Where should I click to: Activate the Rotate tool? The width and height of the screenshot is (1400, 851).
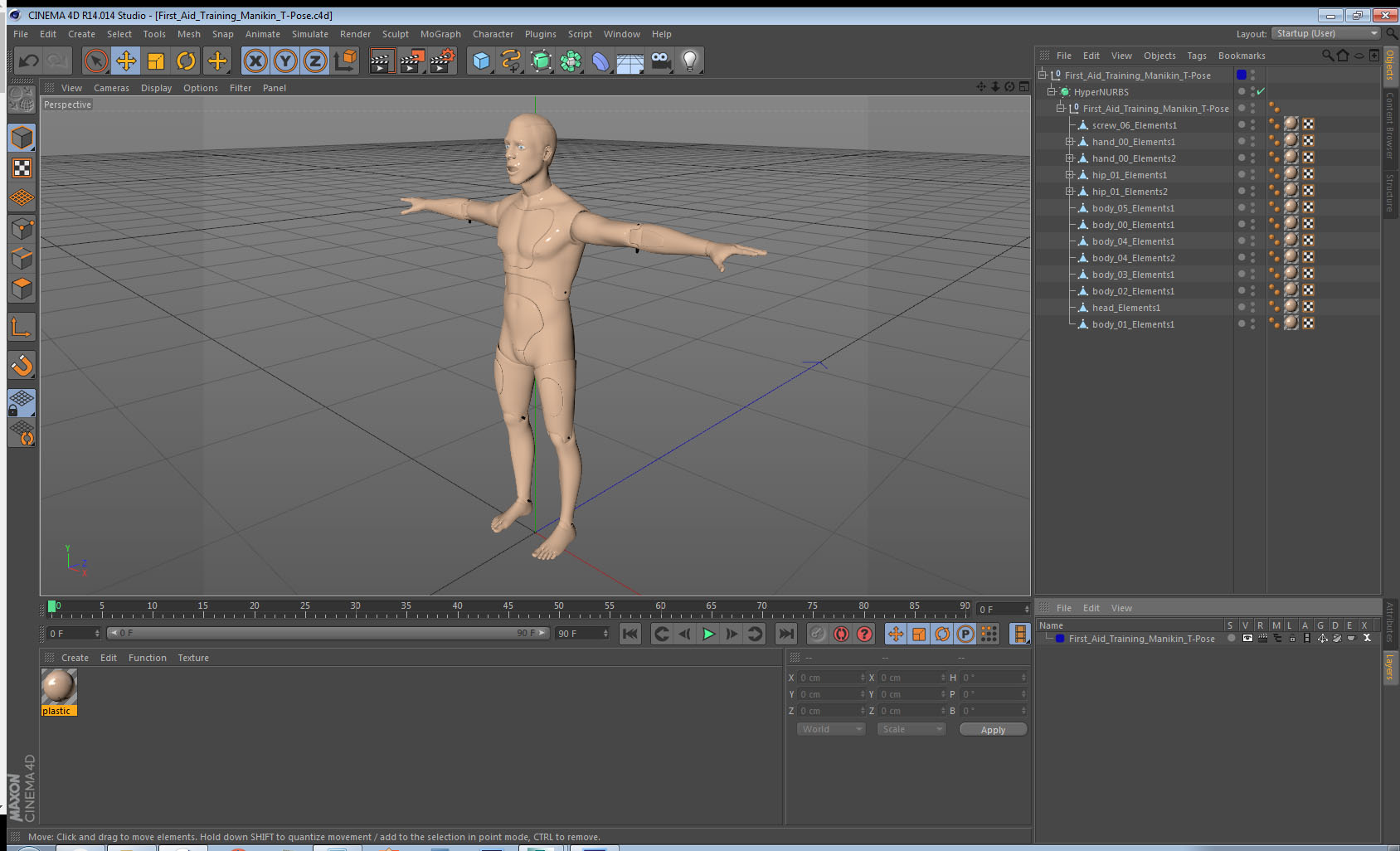186,61
